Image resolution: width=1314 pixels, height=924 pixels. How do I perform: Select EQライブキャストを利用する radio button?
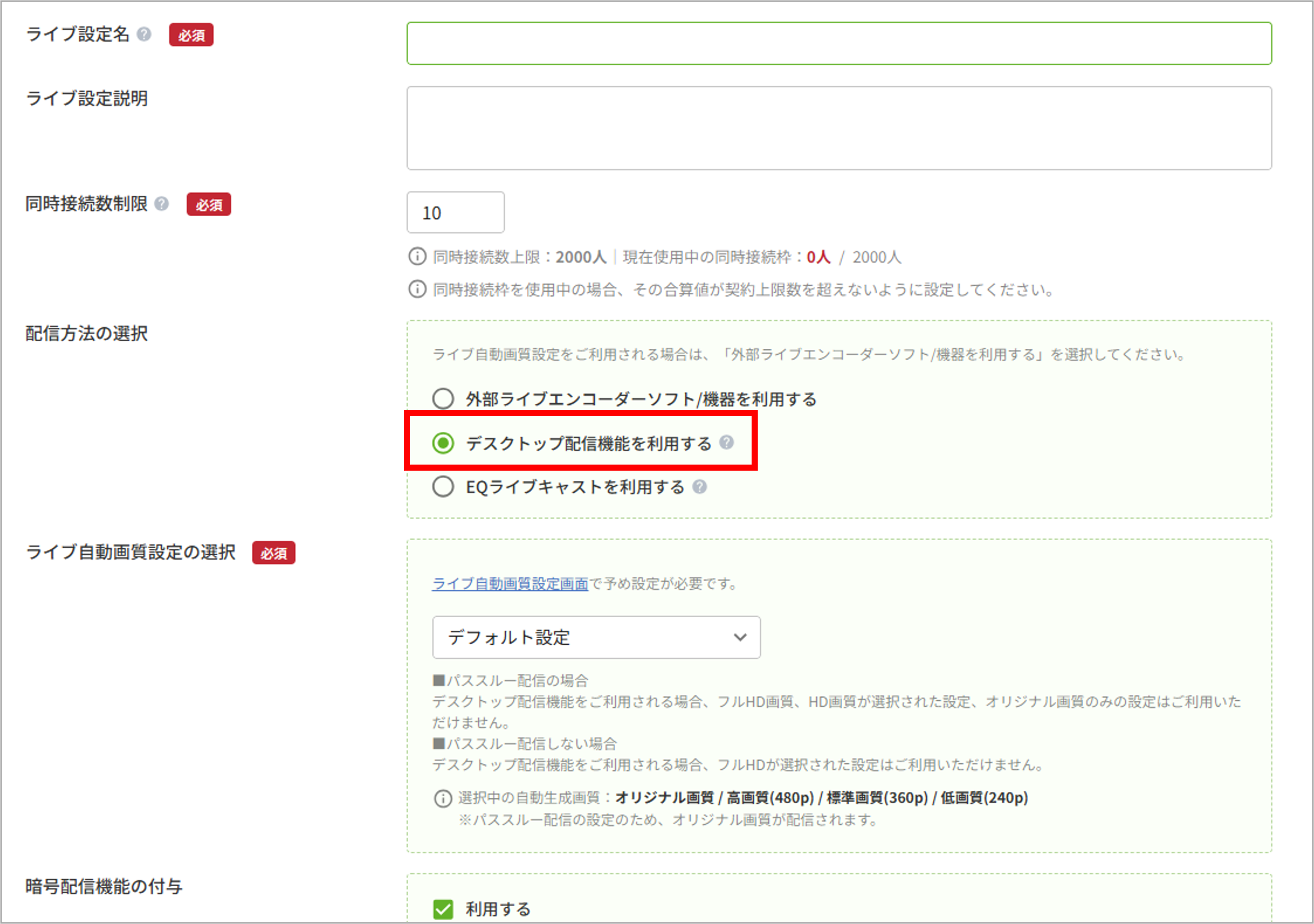[x=443, y=487]
